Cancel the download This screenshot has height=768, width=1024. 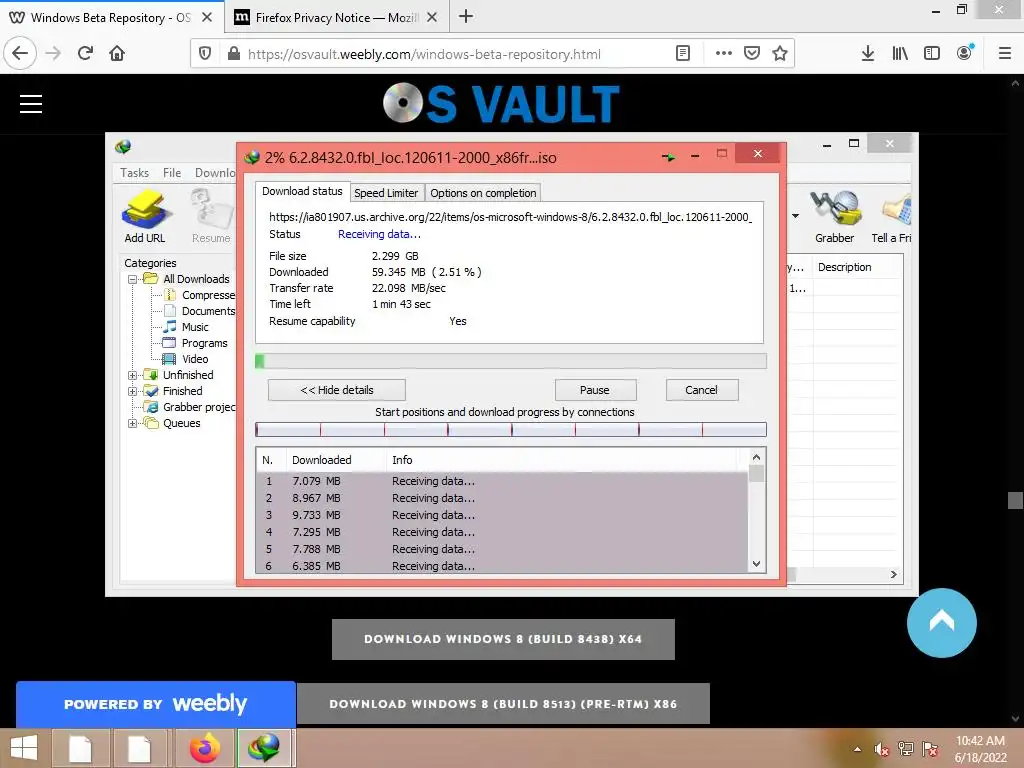[x=701, y=390]
